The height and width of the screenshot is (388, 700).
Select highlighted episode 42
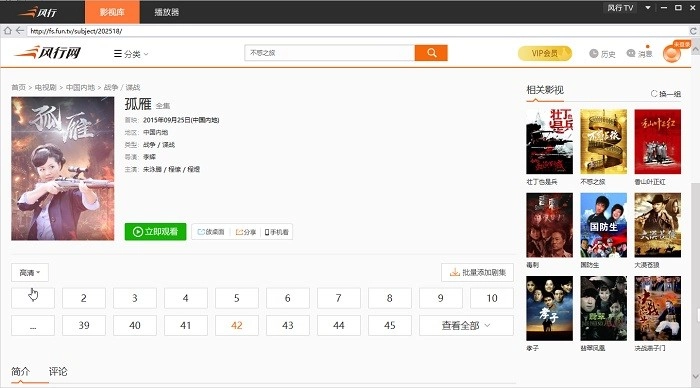pyautogui.click(x=237, y=325)
